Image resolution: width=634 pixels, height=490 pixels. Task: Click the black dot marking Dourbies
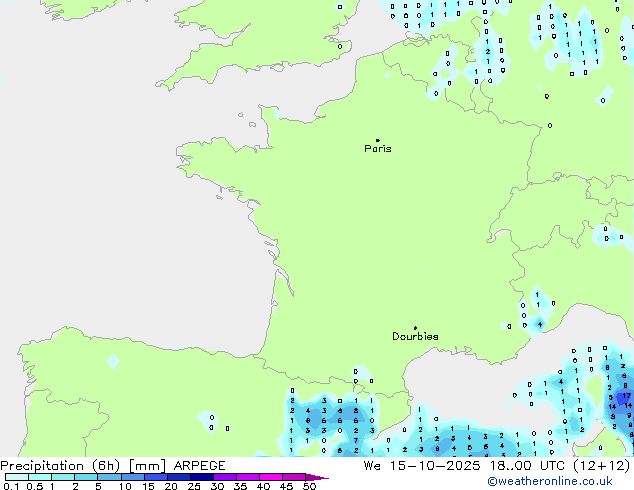point(415,328)
